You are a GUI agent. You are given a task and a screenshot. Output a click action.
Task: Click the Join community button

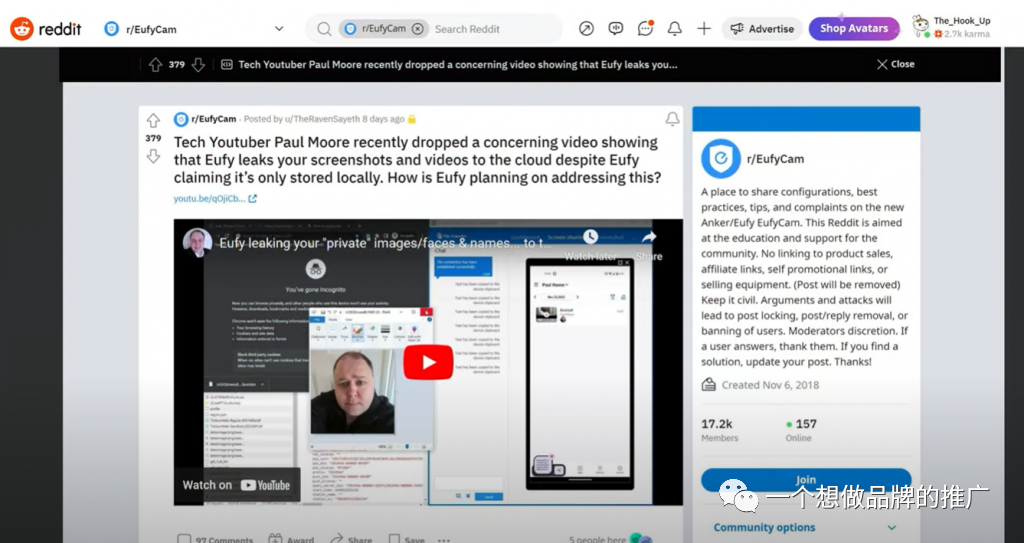[x=806, y=480]
